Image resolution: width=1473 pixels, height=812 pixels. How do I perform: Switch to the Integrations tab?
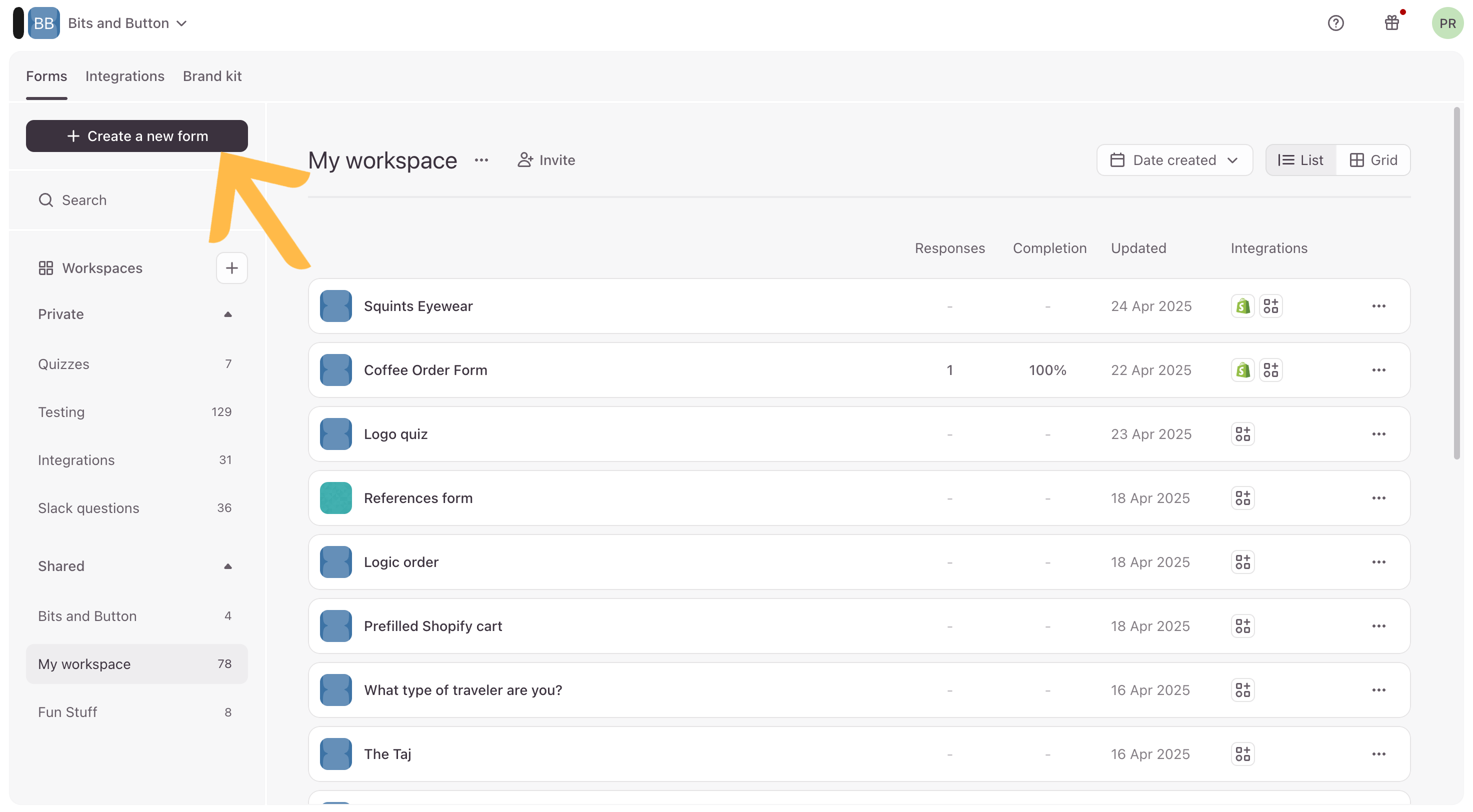[x=124, y=76]
